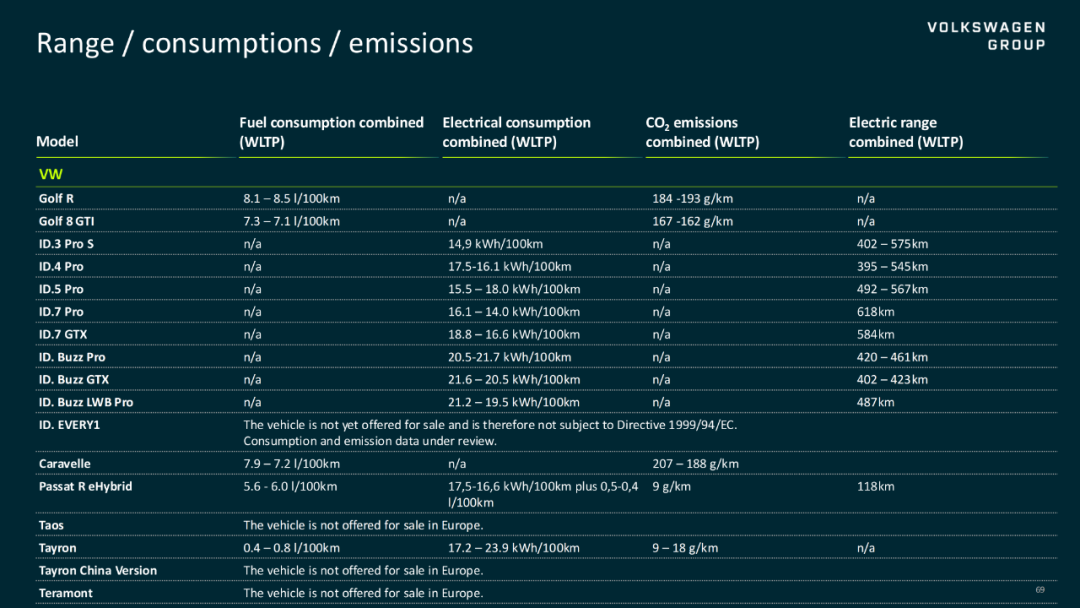Click the page number 69 in the slide corner

[x=1040, y=589]
